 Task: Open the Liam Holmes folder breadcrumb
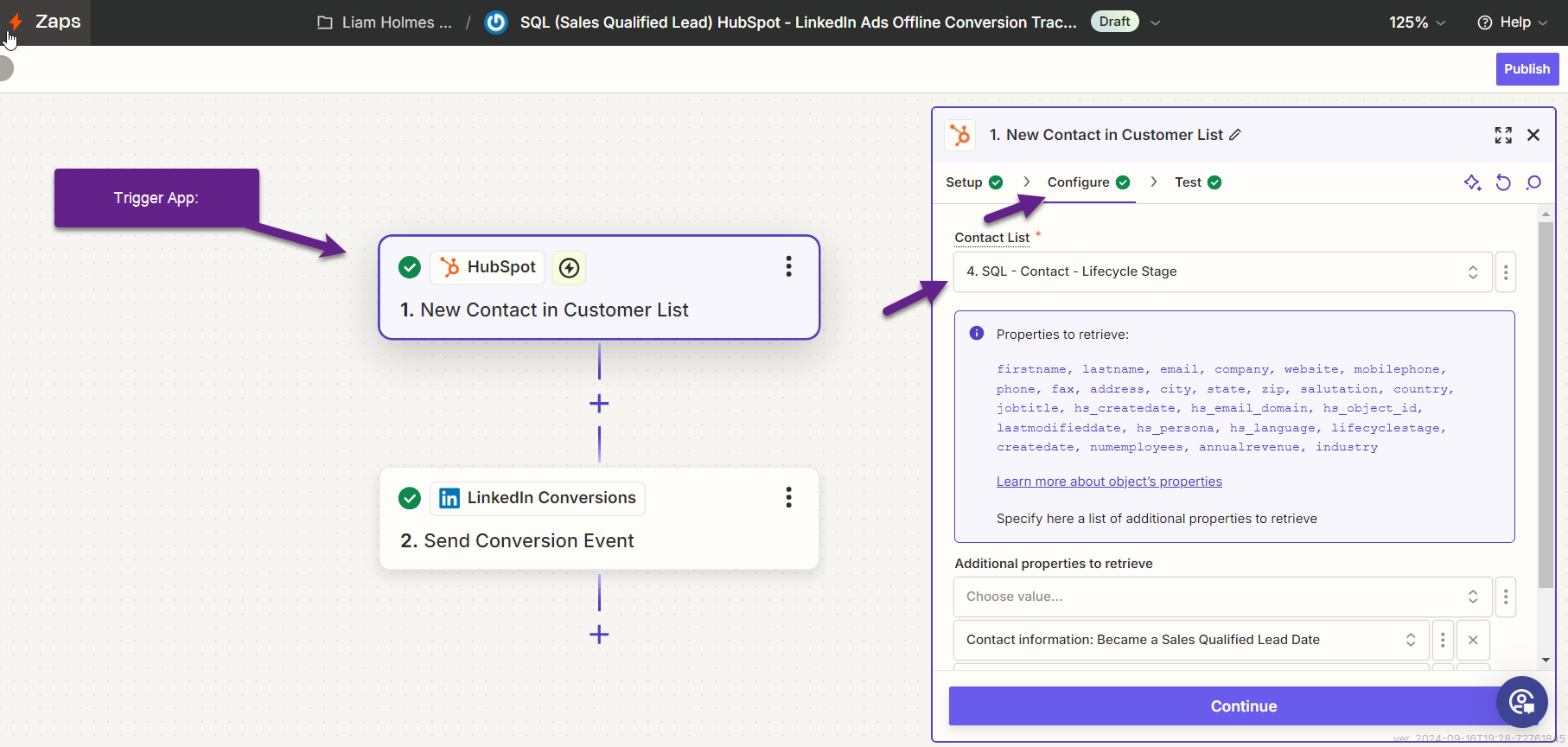click(x=386, y=22)
